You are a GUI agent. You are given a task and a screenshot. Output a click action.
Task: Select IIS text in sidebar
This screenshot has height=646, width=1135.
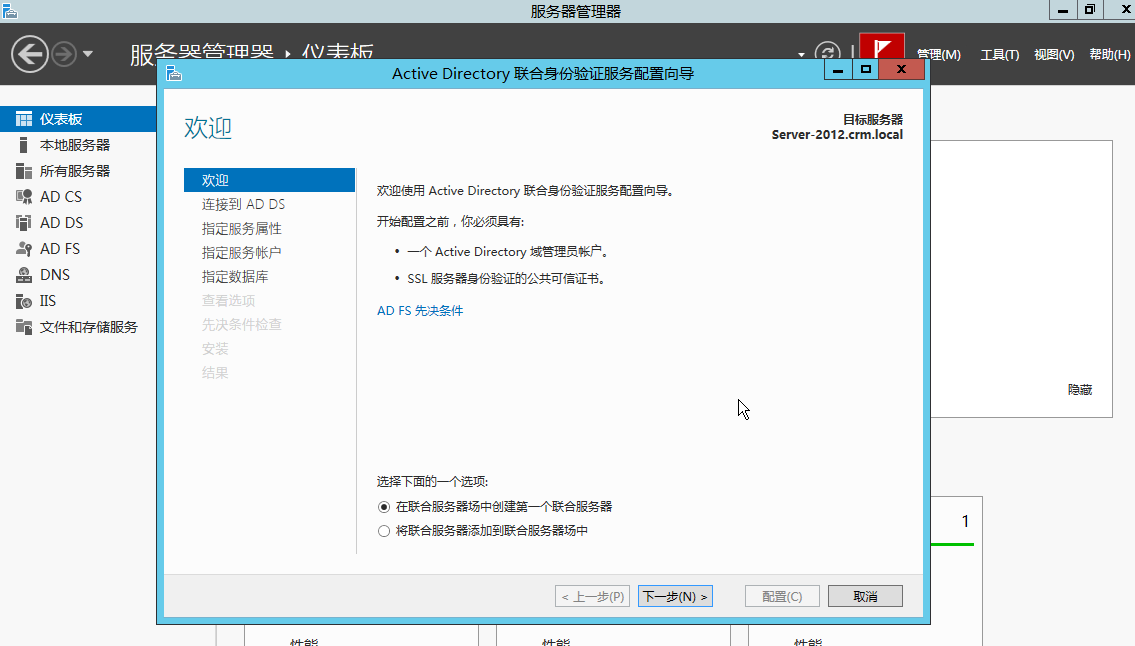(x=48, y=301)
